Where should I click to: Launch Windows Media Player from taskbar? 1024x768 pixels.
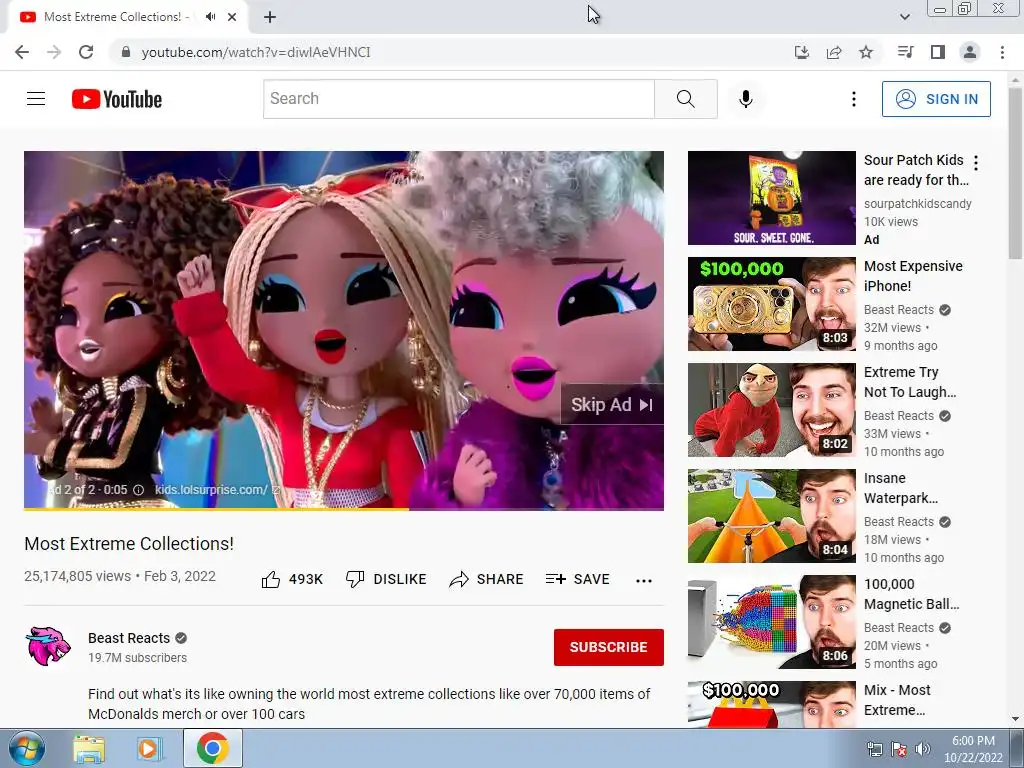(149, 749)
